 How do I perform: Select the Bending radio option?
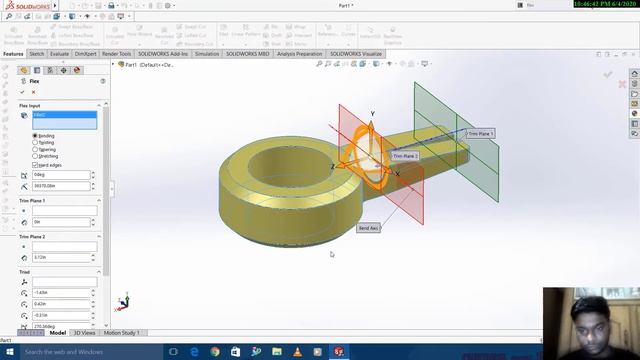click(x=35, y=136)
